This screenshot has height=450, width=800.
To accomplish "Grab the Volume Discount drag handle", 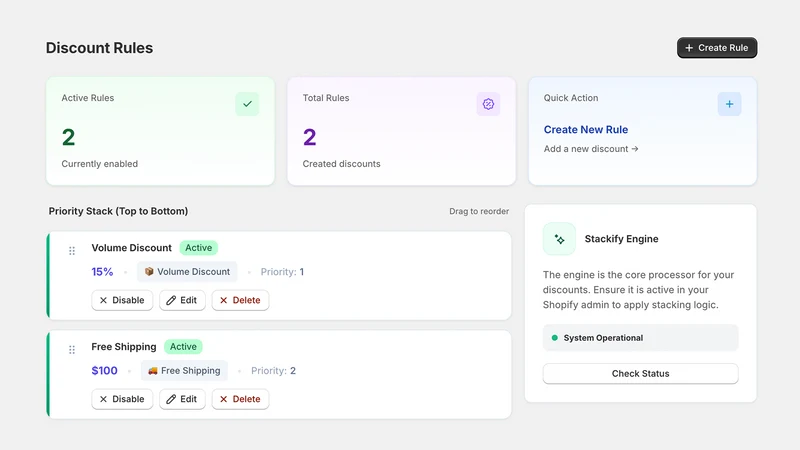I will click(x=72, y=251).
